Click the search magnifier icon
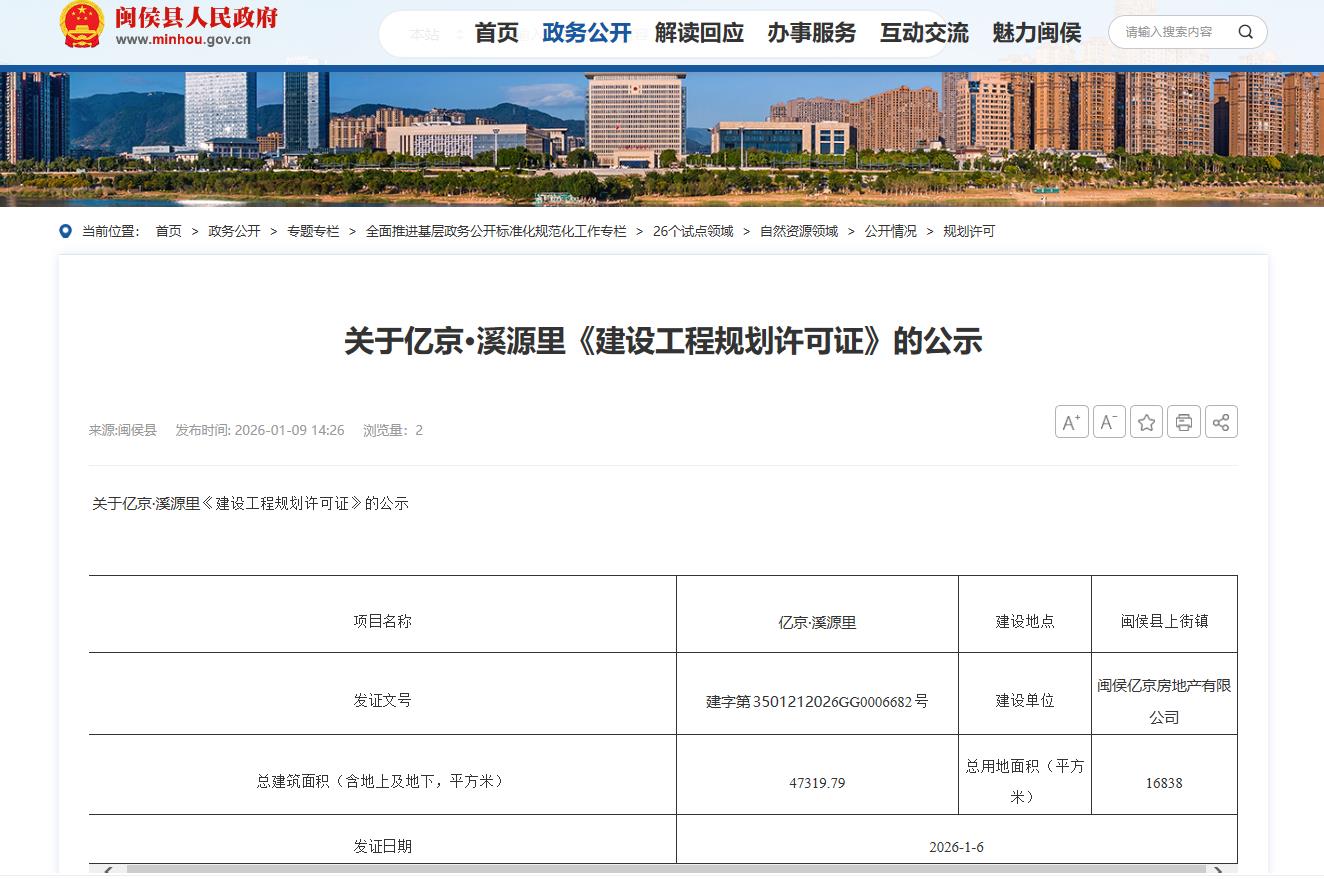 click(1245, 32)
